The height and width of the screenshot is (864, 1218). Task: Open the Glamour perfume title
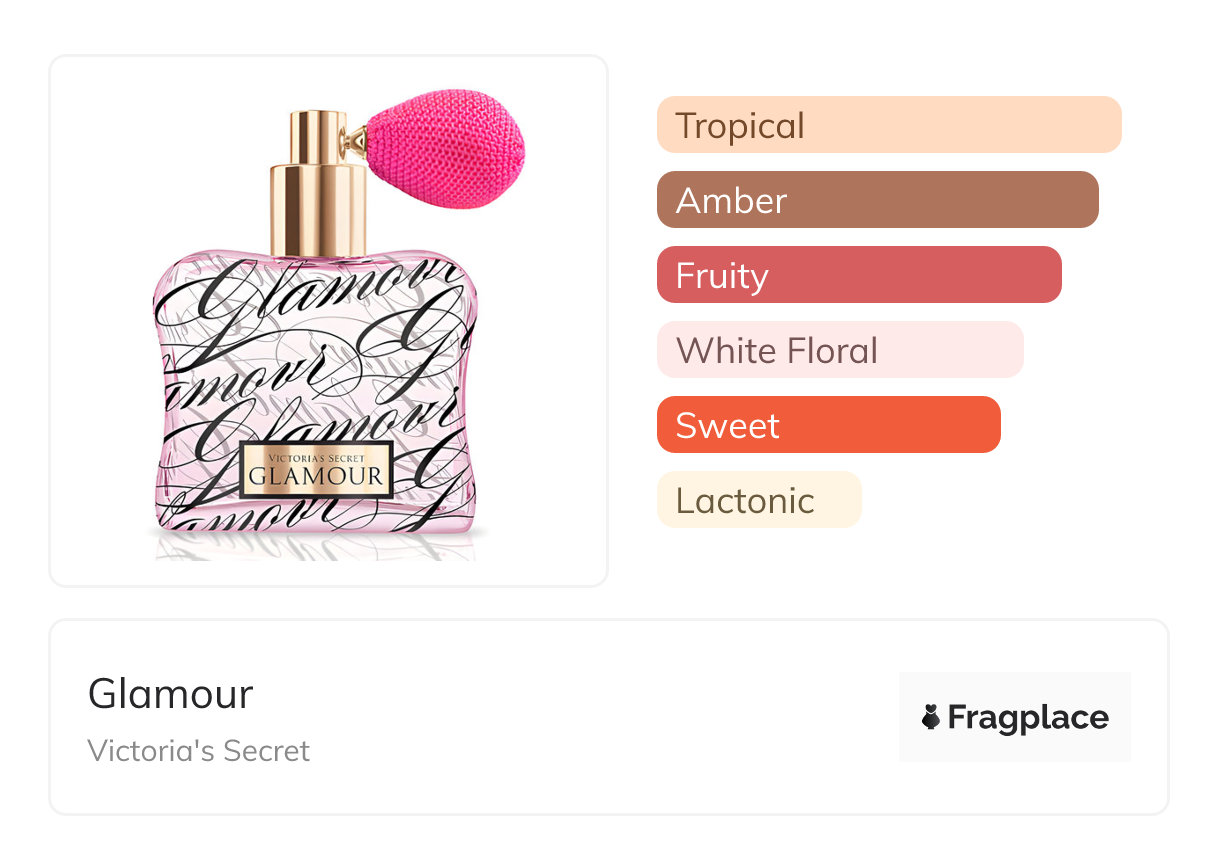[x=171, y=694]
